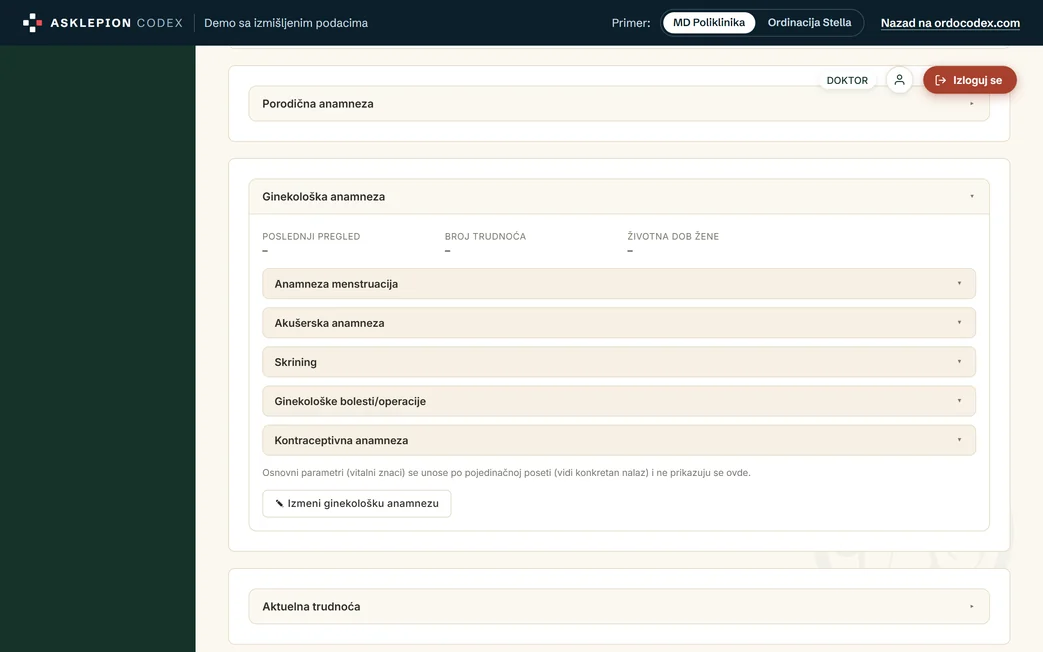Expand the Porodična anamneza section
Screen dimensions: 1043x652
(x=619, y=104)
